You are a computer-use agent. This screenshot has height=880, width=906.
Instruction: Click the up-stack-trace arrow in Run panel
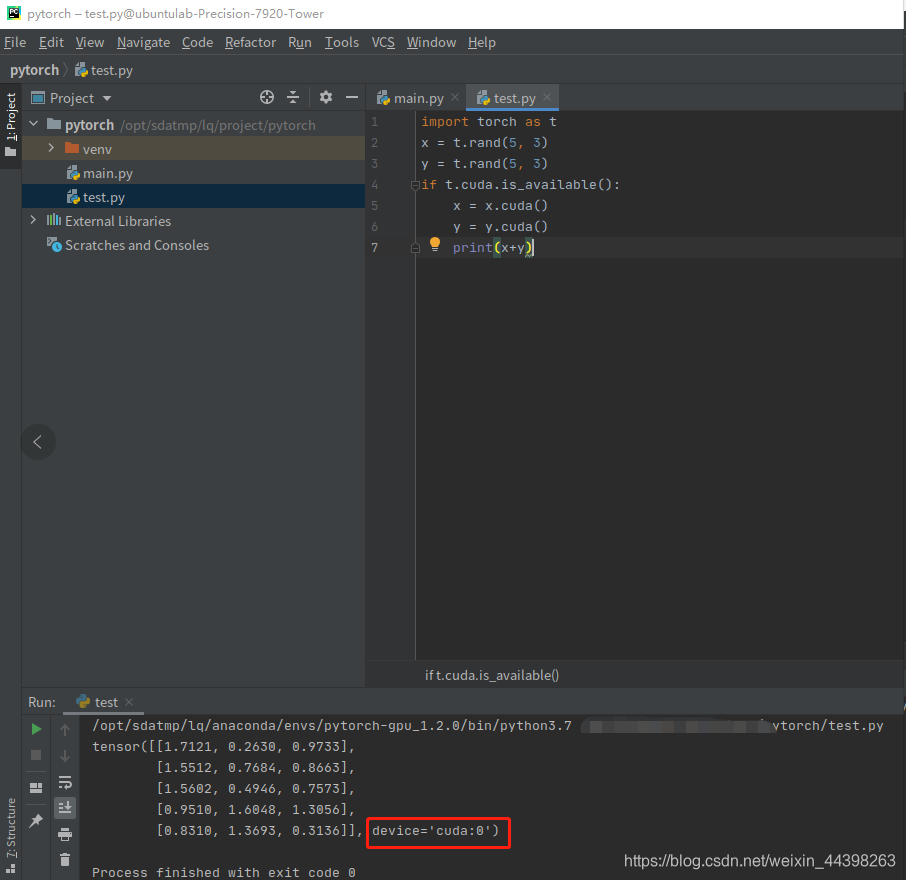pos(65,730)
